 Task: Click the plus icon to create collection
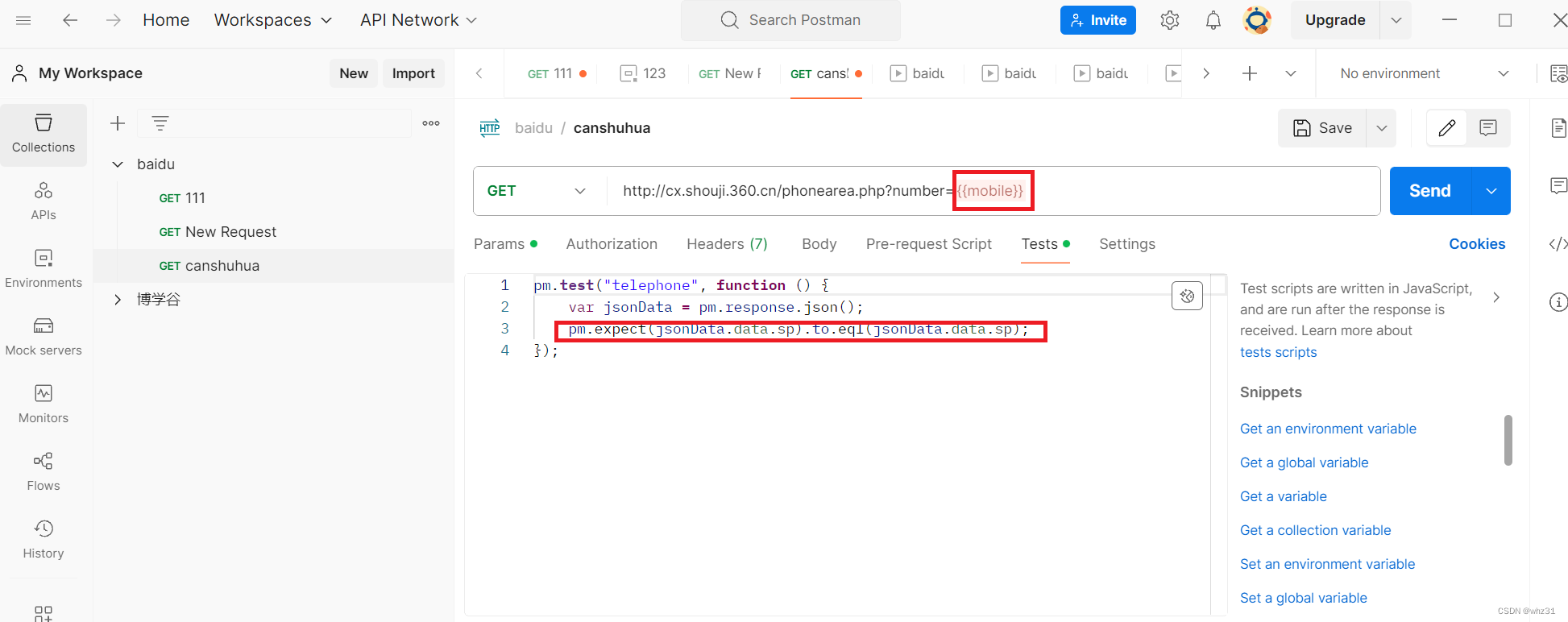coord(118,123)
